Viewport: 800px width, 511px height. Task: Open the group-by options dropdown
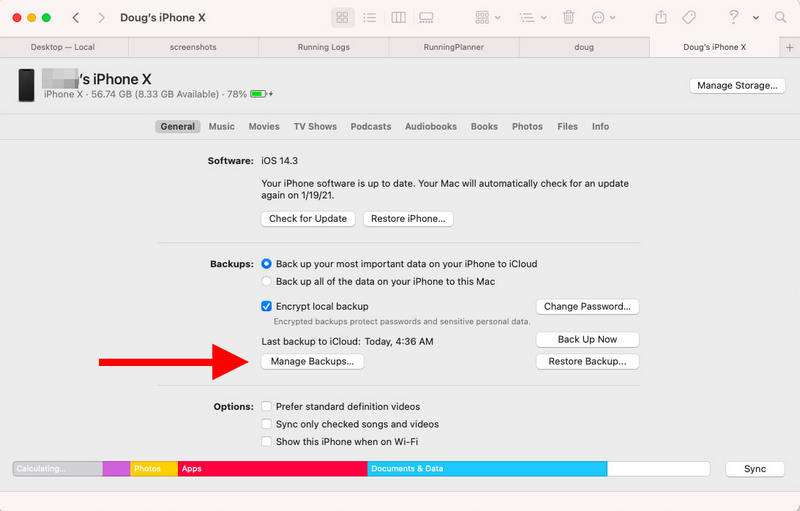point(487,18)
